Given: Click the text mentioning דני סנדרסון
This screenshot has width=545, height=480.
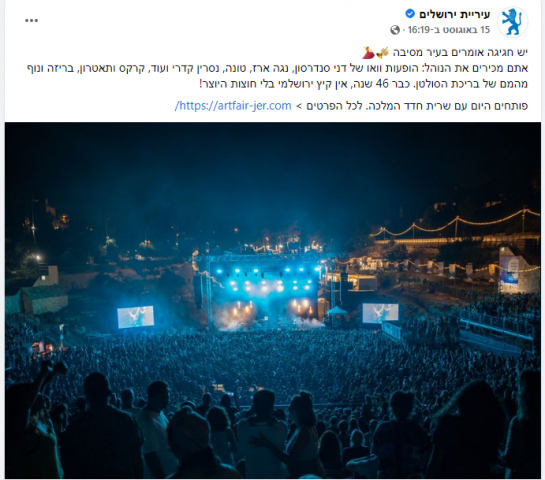Looking at the screenshot, I should coord(277,68).
